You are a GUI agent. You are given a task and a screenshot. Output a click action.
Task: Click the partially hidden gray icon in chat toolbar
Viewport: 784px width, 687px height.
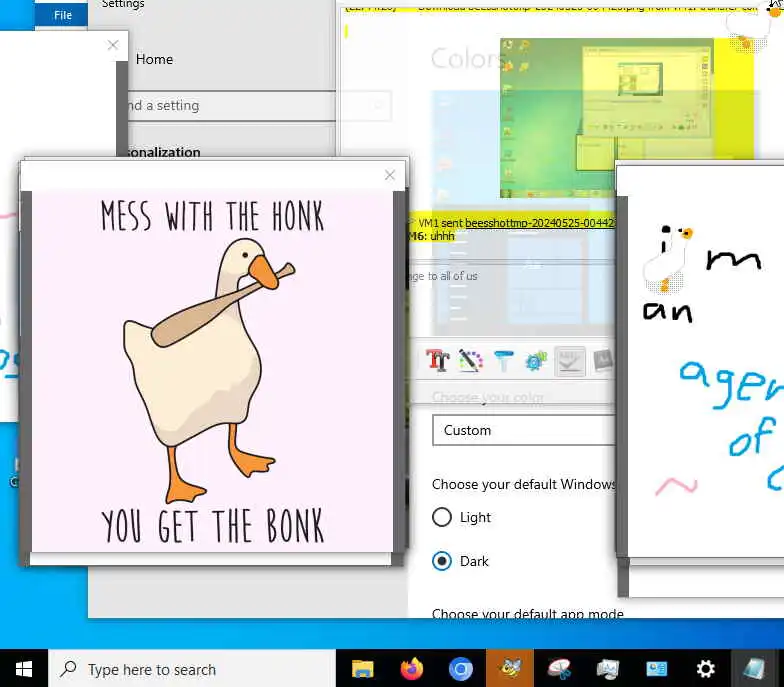[x=602, y=360]
